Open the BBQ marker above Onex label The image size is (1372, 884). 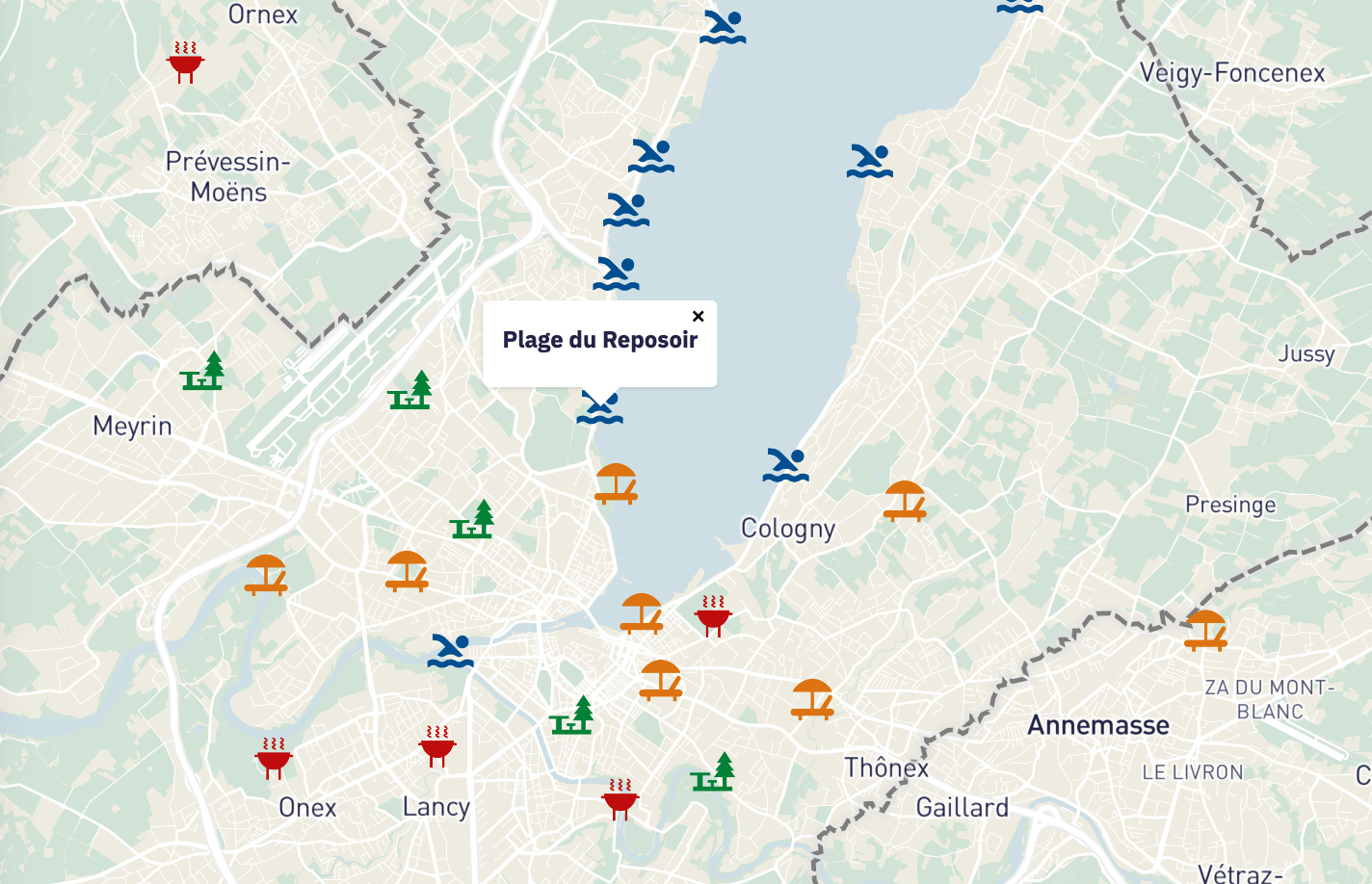point(274,758)
